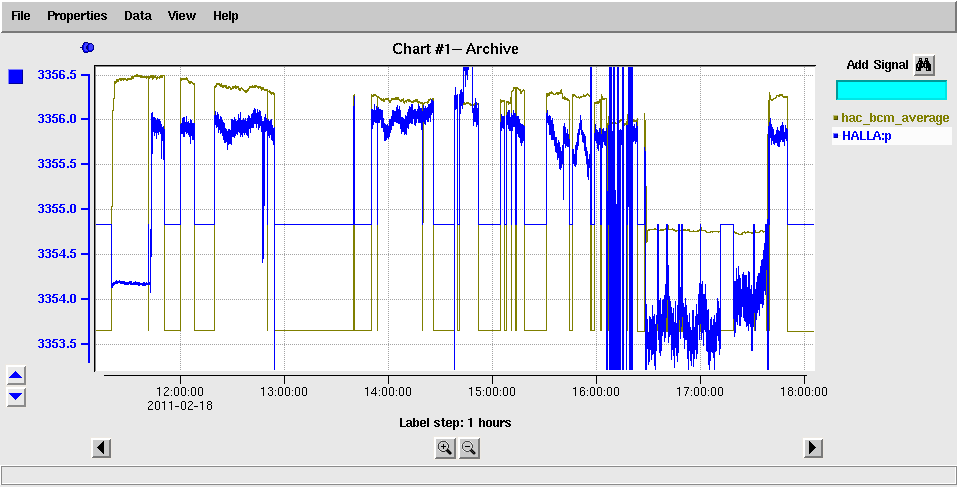This screenshot has height=487, width=957.
Task: Click the Chart #1– Archive title
Action: pos(455,49)
